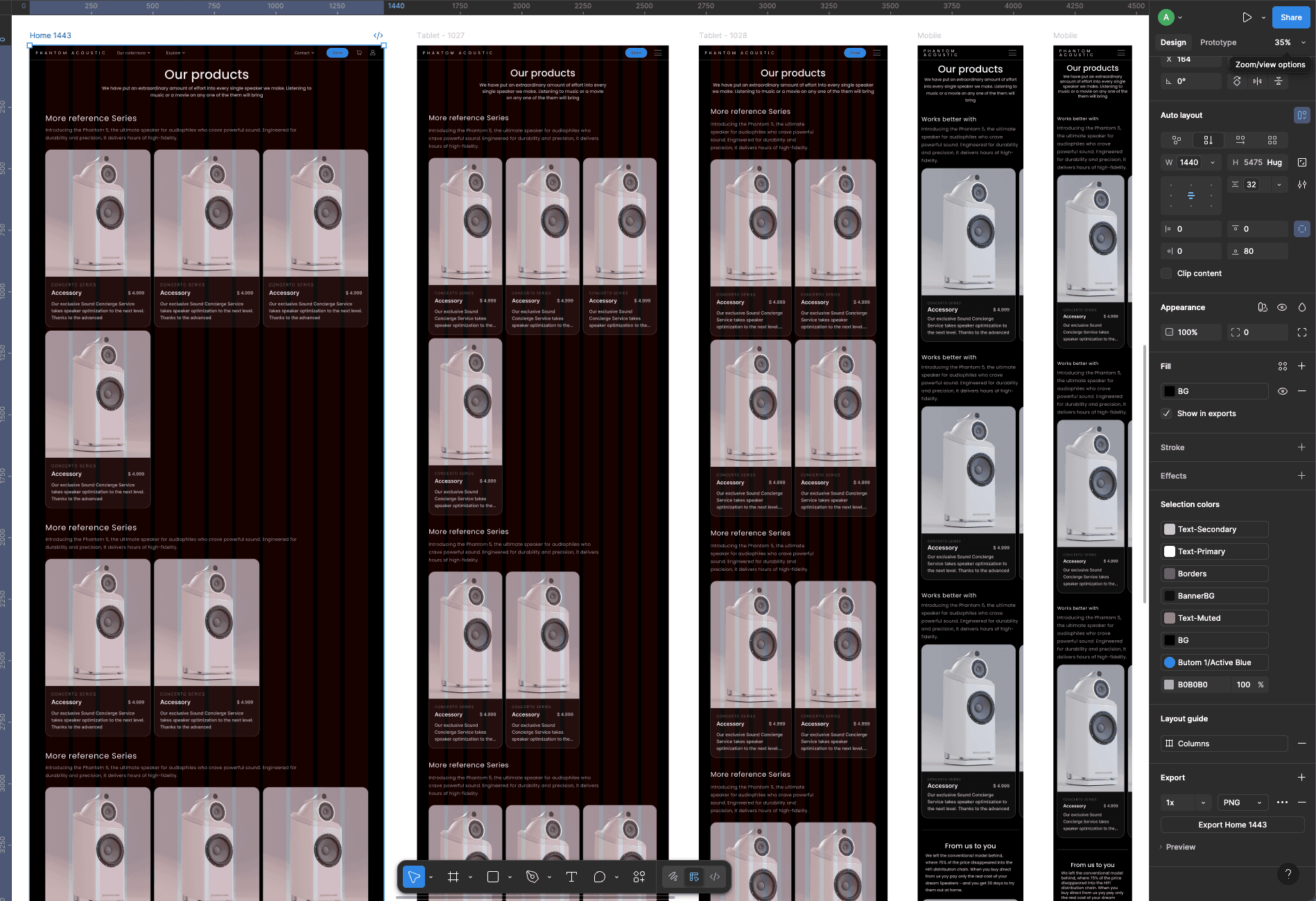Click the Present play icon

(1247, 17)
